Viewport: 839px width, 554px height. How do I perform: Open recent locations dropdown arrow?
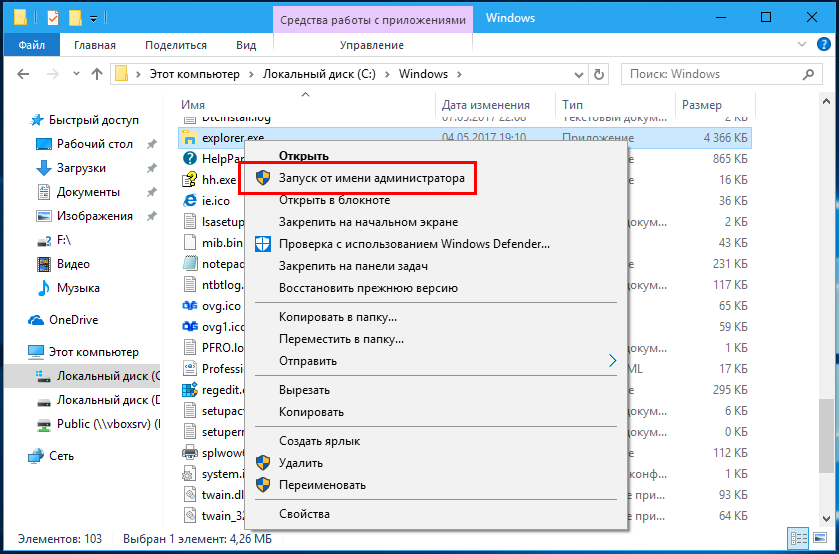pyautogui.click(x=76, y=74)
